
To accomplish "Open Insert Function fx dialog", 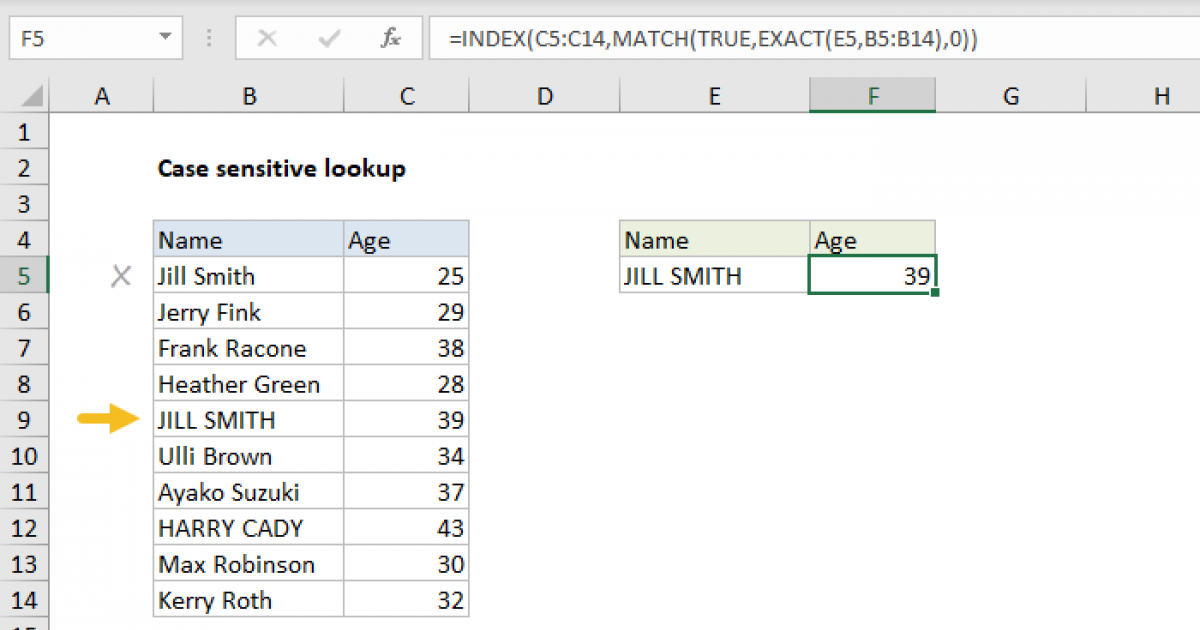I will tap(391, 39).
